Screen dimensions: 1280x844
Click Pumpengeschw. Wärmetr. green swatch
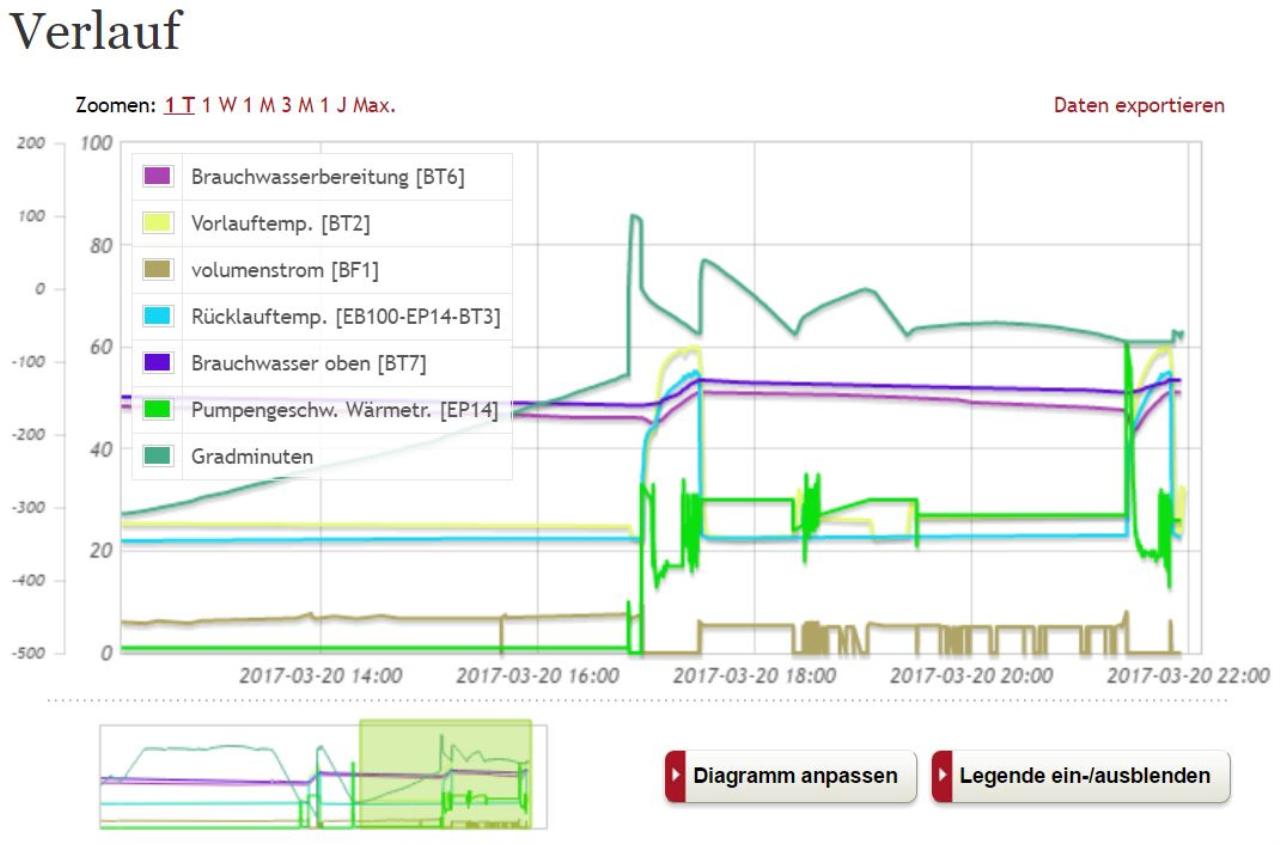(160, 409)
